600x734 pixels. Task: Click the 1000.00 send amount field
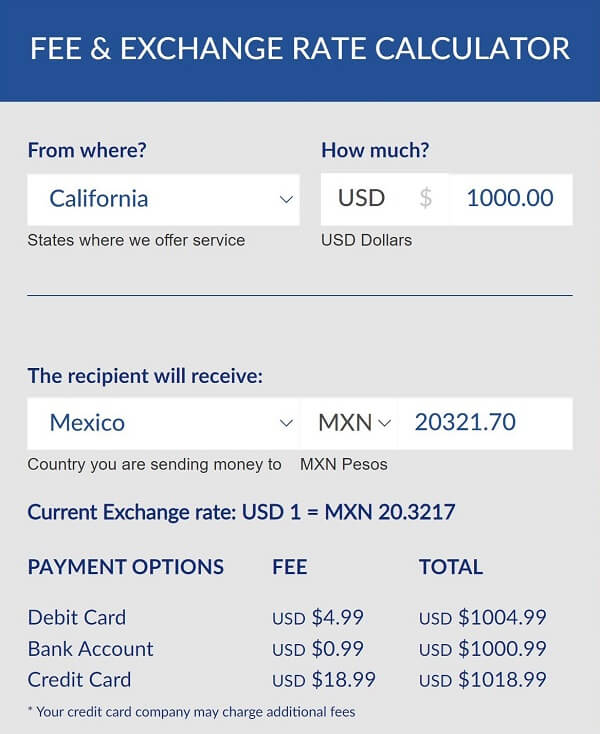[x=510, y=198]
